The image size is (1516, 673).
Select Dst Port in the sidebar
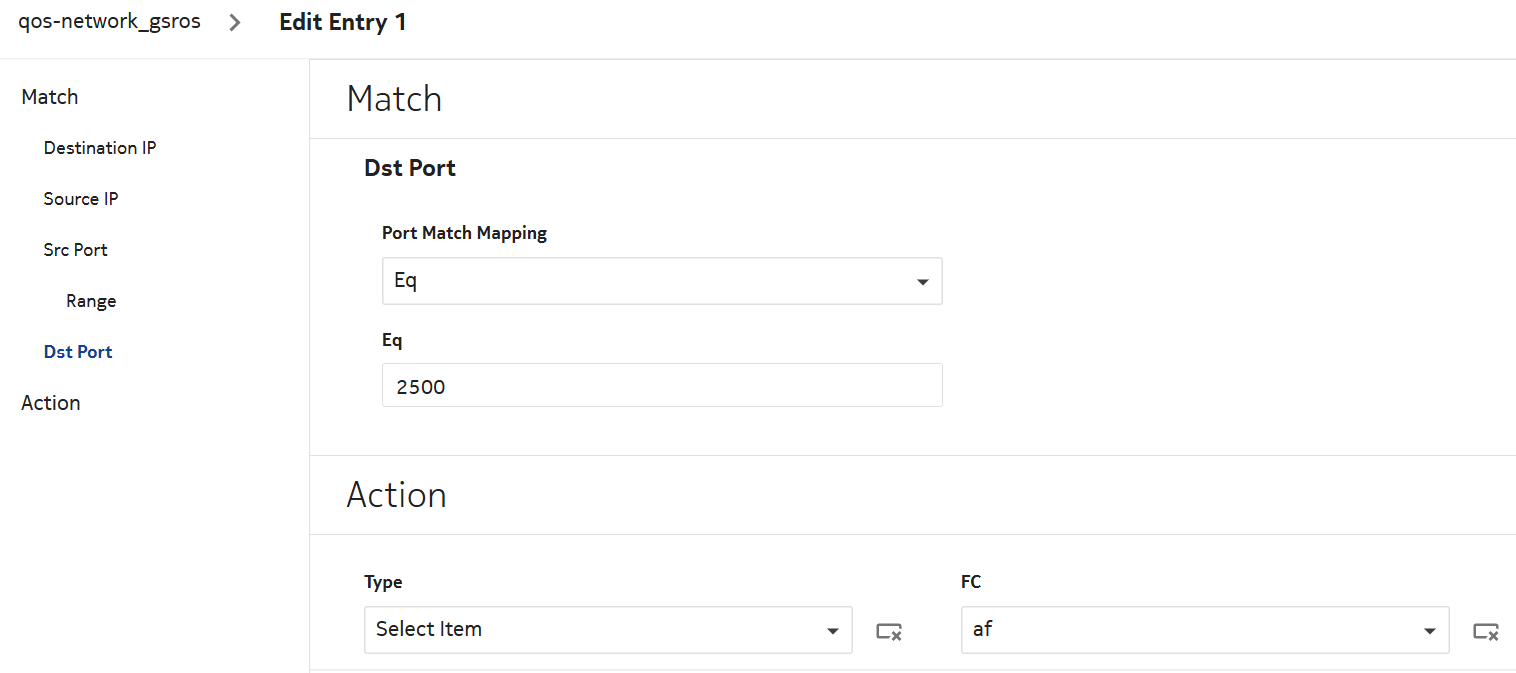(x=78, y=352)
